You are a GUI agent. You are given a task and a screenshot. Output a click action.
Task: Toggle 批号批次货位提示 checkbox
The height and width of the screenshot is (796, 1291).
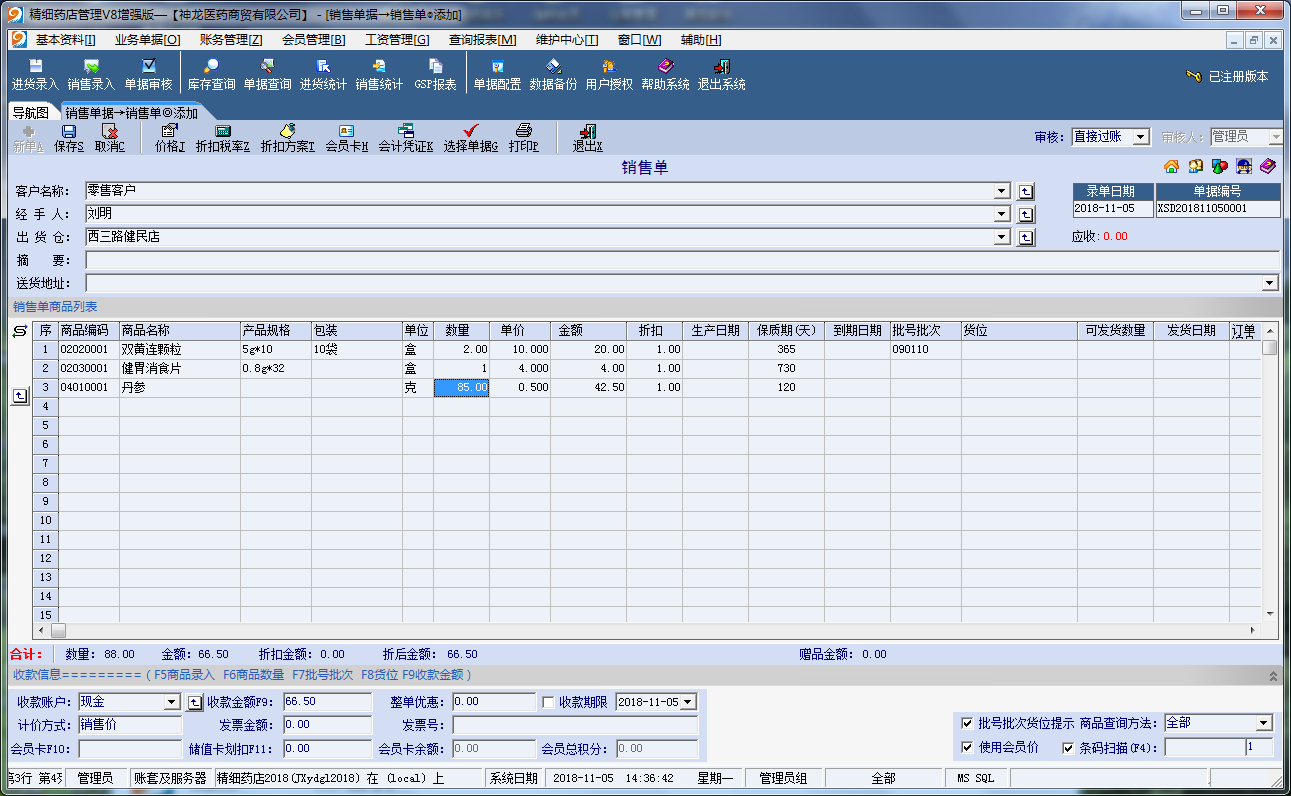pos(967,723)
